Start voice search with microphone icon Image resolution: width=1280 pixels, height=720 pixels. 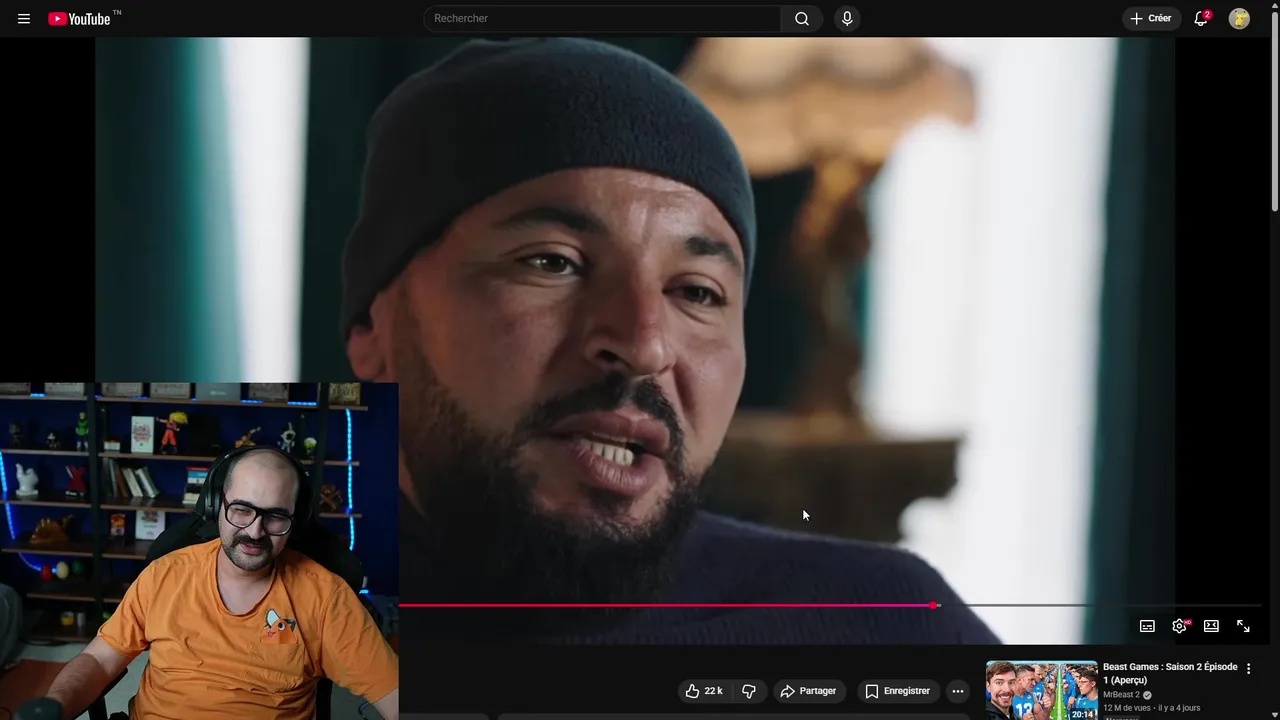point(847,18)
